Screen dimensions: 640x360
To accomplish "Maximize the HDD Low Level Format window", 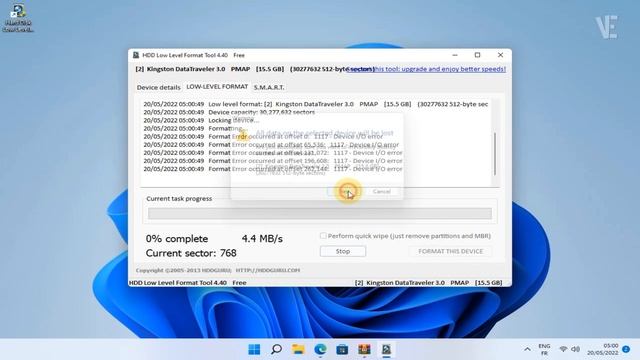I will [478, 55].
